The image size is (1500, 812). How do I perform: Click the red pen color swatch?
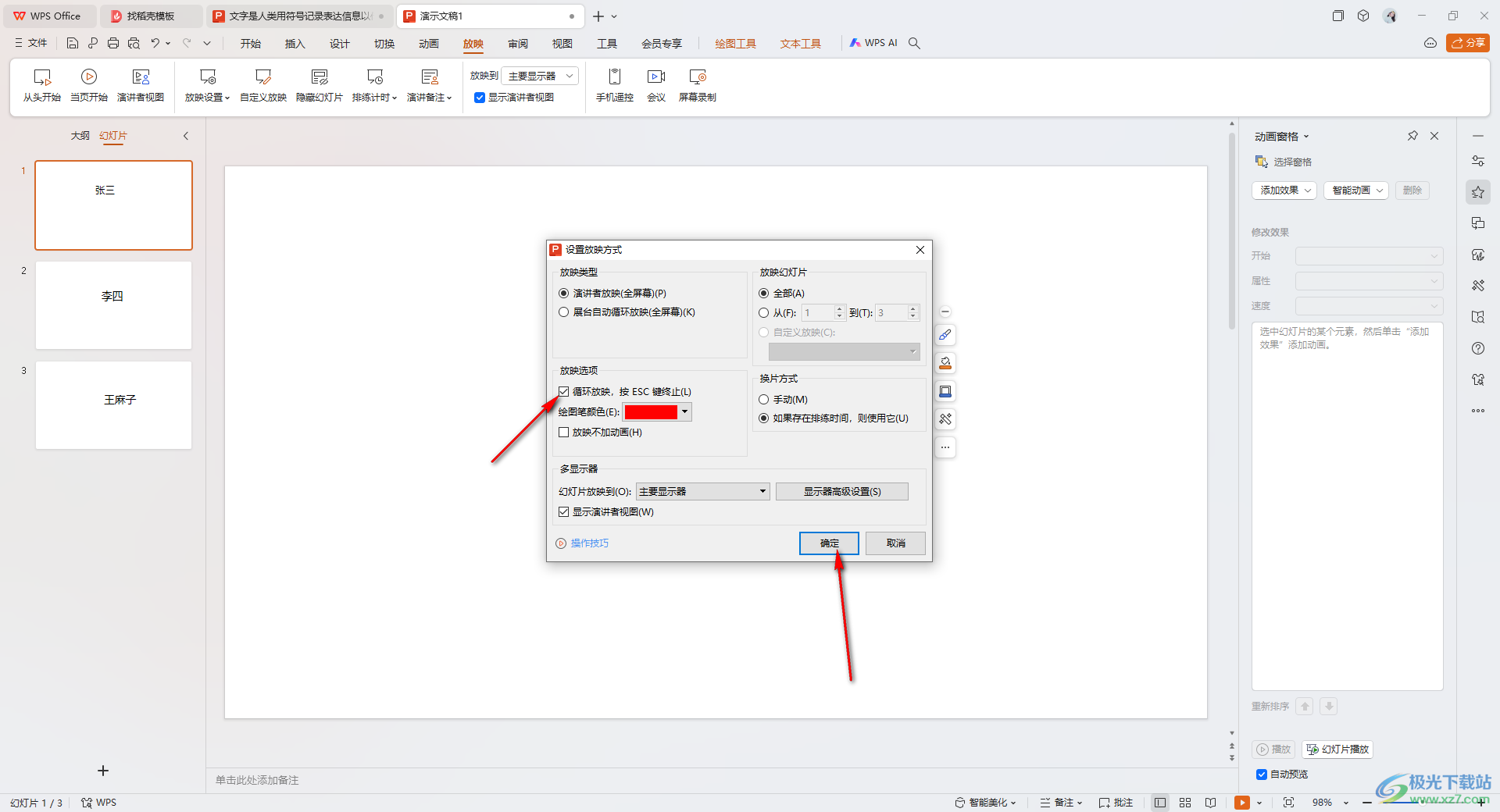click(x=651, y=412)
